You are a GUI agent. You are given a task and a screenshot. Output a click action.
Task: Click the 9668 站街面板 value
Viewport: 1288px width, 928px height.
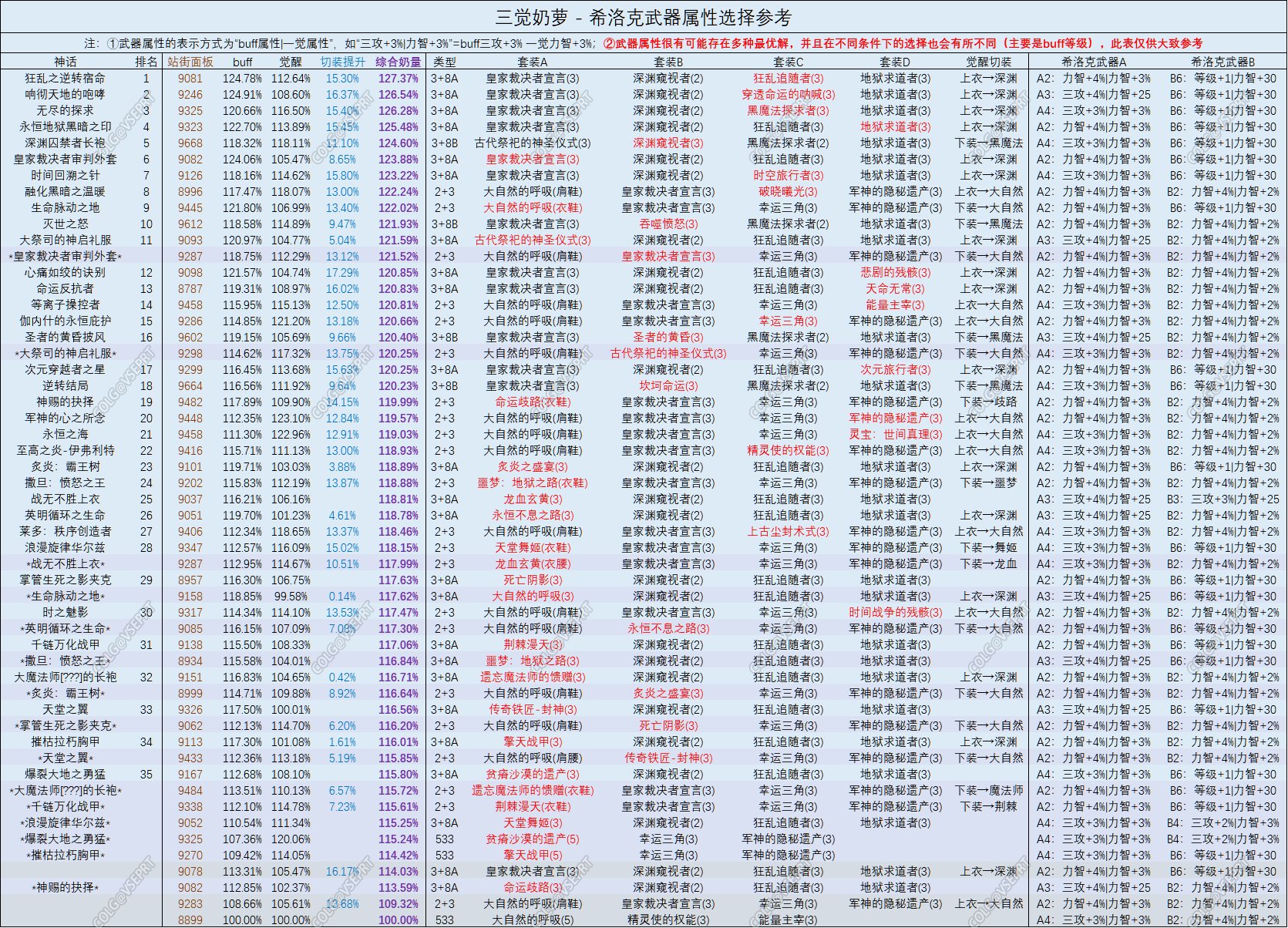point(190,143)
